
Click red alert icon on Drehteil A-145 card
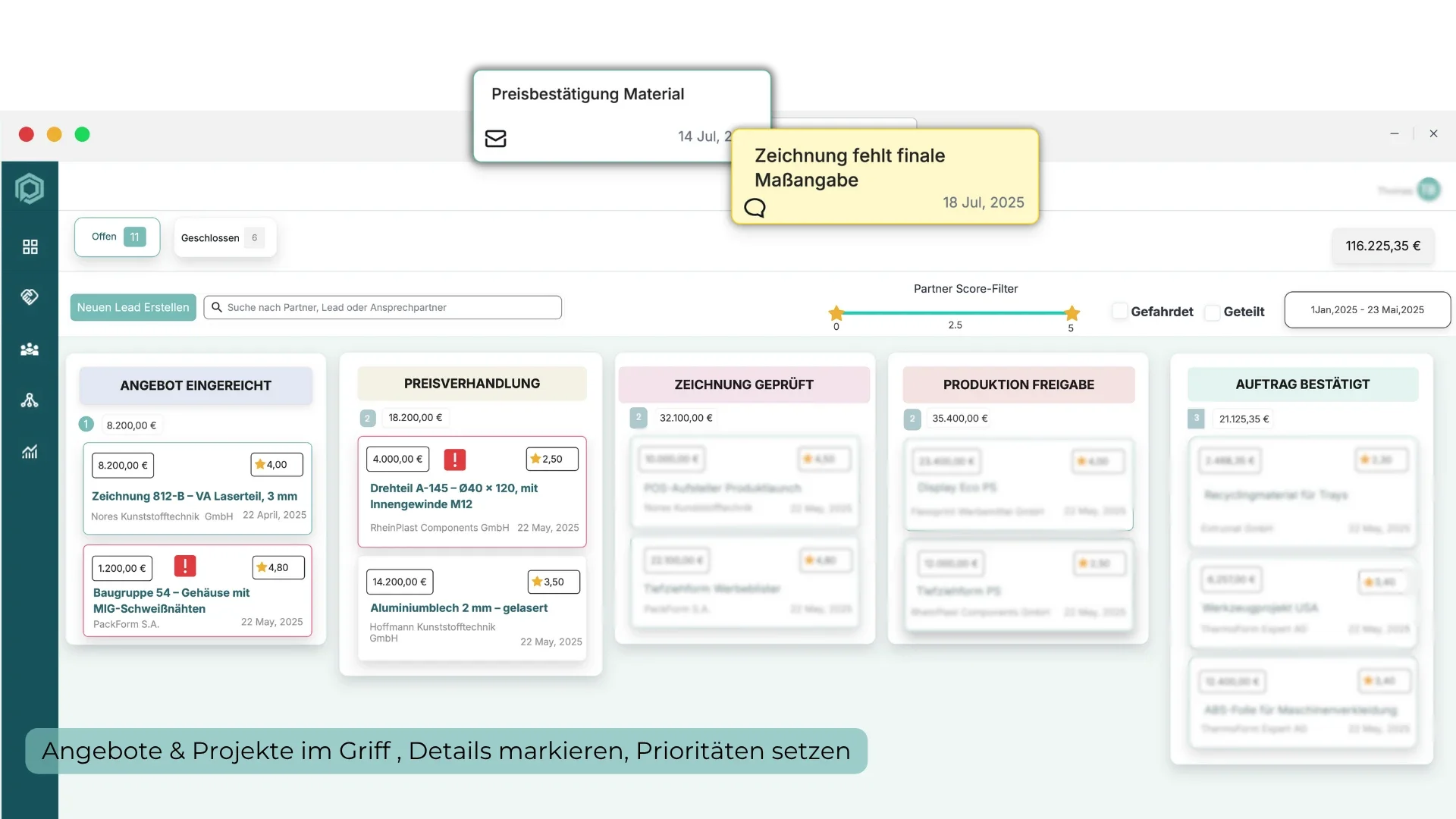(x=454, y=460)
